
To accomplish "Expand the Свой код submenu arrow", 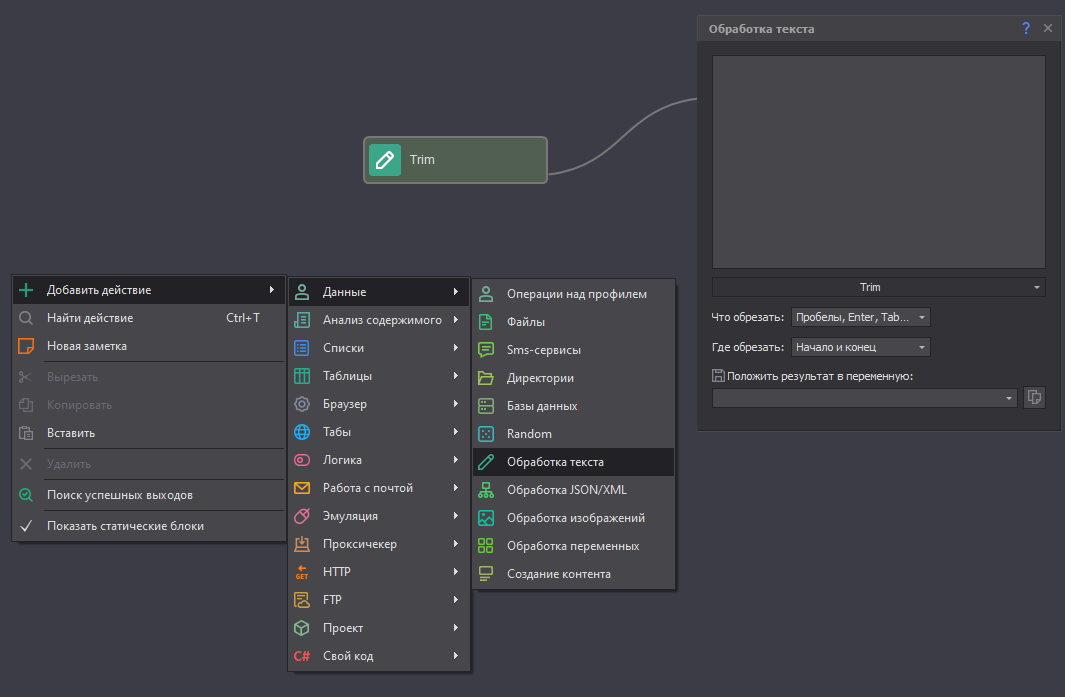I will 456,656.
